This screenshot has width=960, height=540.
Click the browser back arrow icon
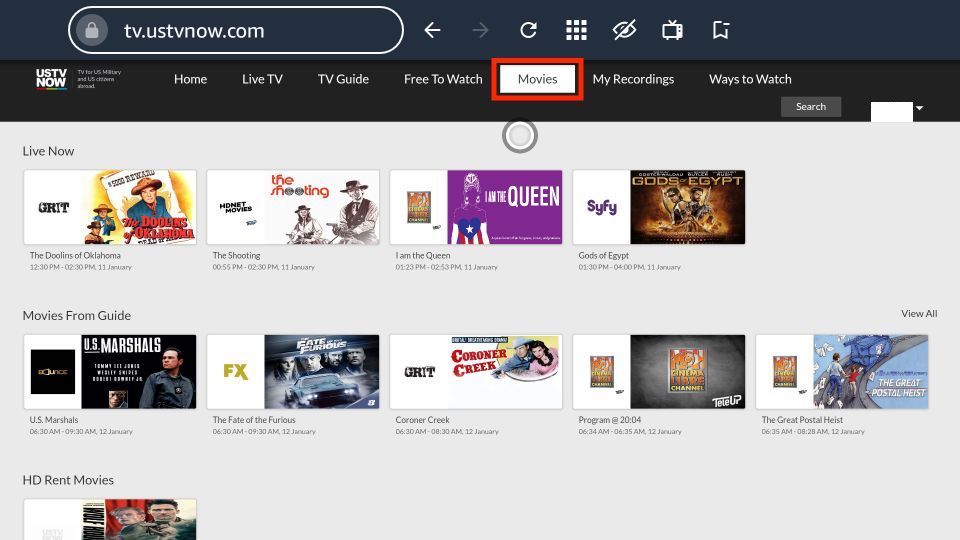point(432,31)
